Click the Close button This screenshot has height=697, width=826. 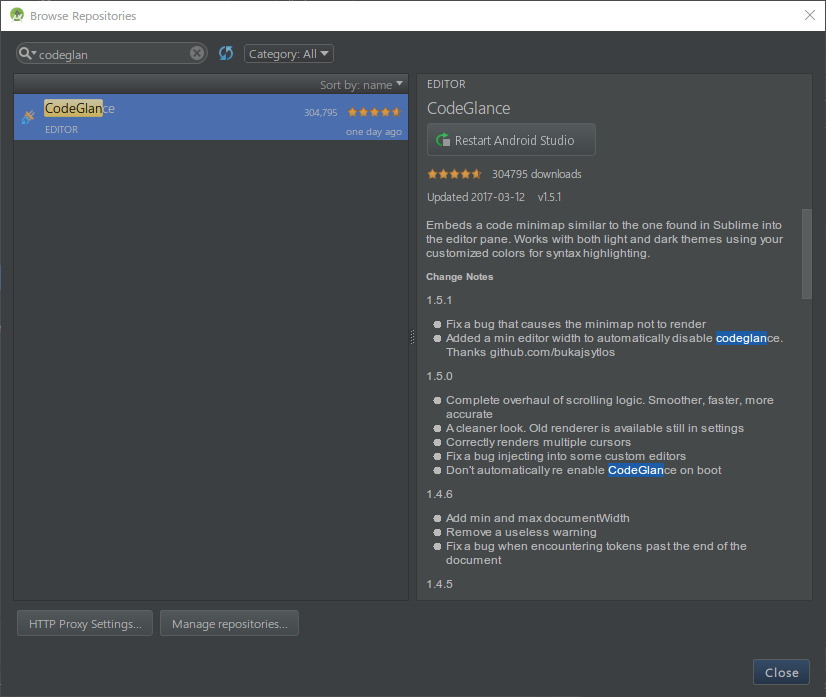point(781,672)
